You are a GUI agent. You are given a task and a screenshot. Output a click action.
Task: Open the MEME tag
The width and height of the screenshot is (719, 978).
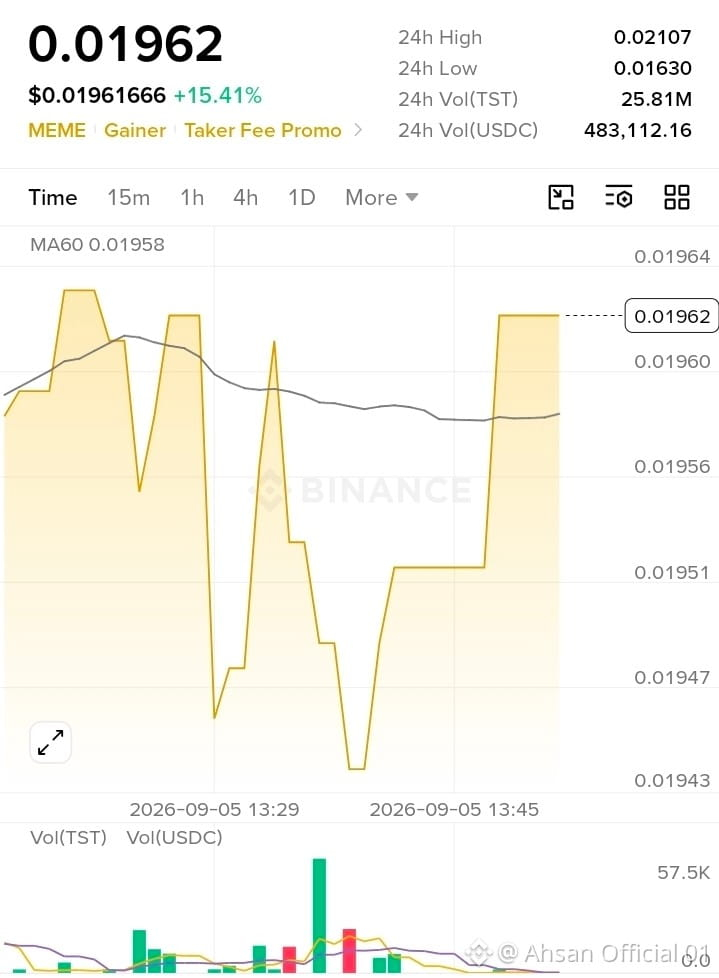(x=57, y=130)
